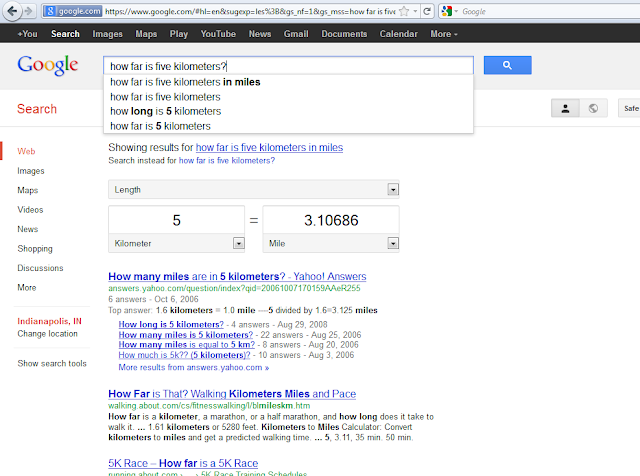Select News in left sidebar

pos(27,229)
